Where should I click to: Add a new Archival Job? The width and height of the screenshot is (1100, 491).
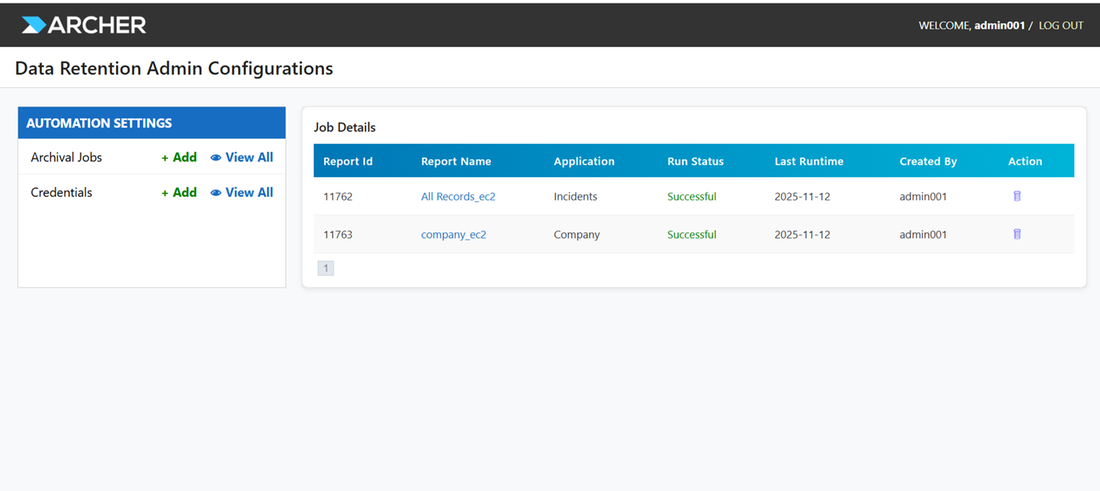tap(179, 158)
